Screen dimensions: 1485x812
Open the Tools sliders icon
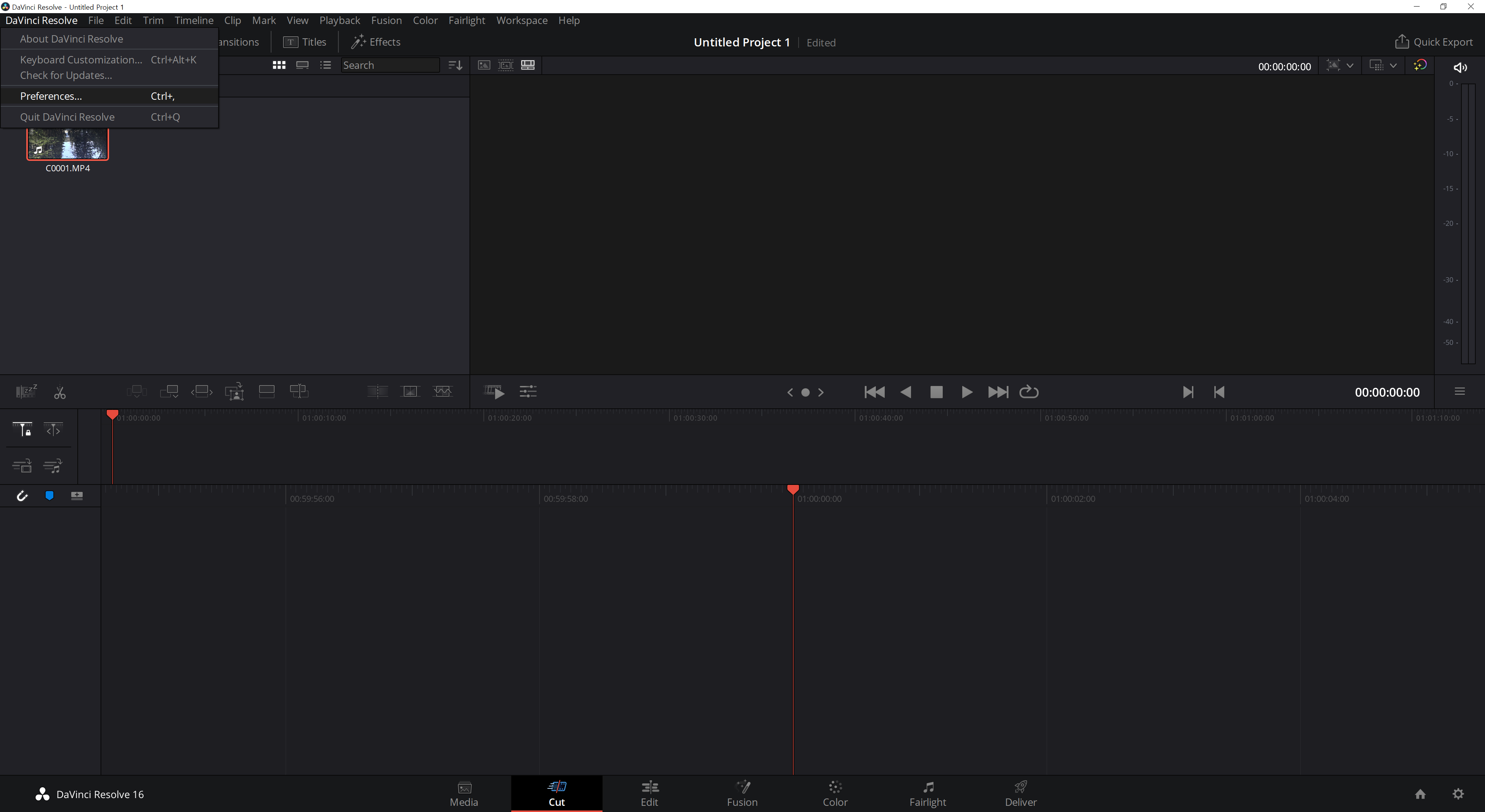[x=527, y=392]
